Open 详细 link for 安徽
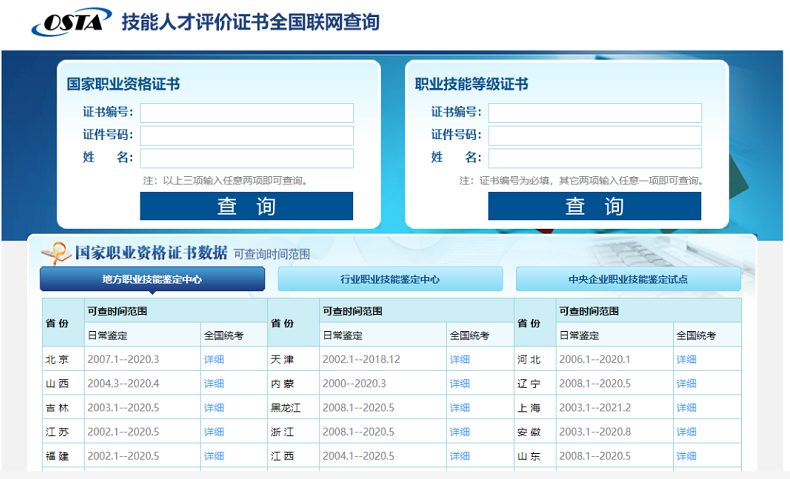The width and height of the screenshot is (790, 479). click(686, 432)
